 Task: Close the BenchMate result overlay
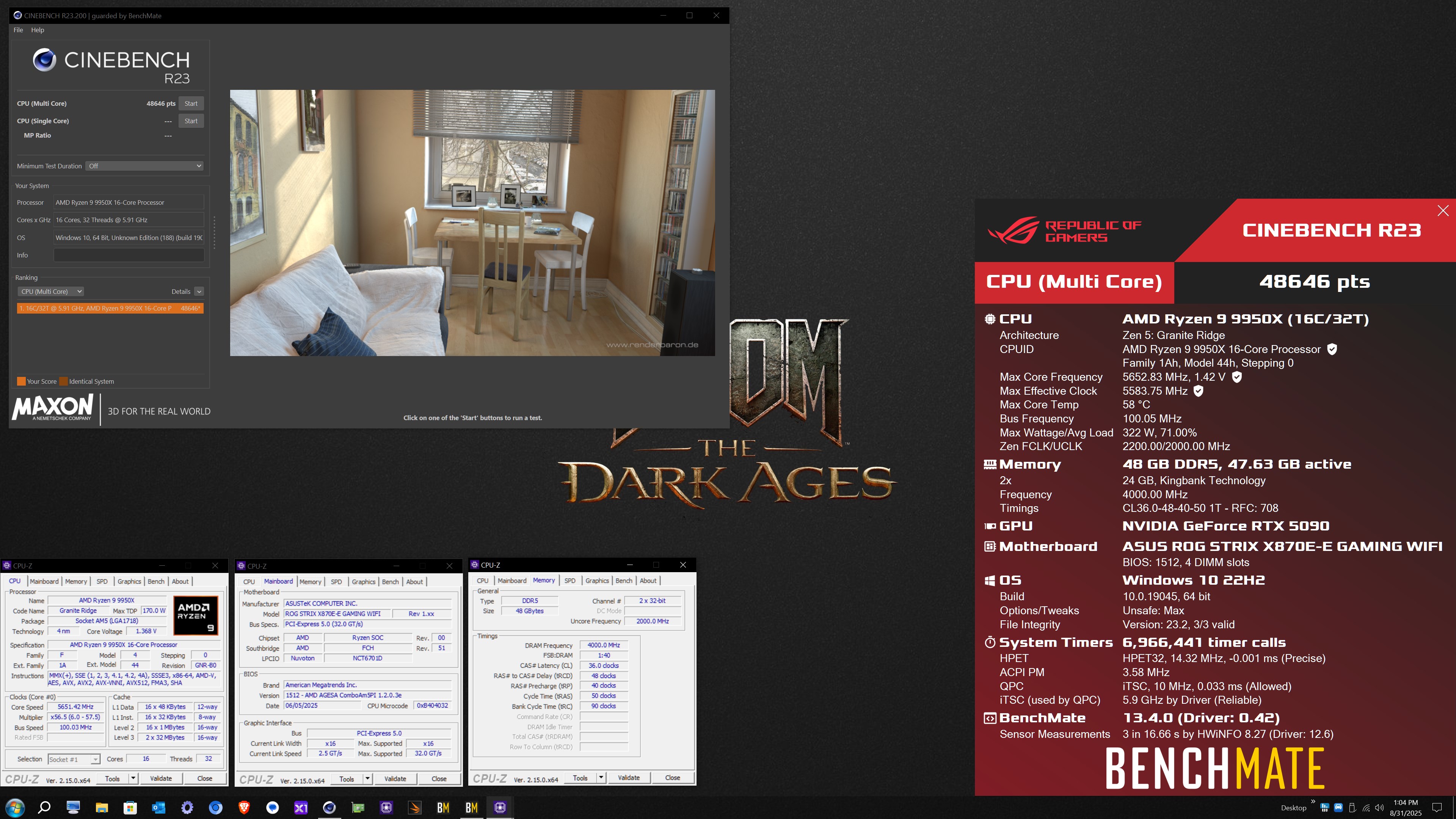pos(1443,211)
